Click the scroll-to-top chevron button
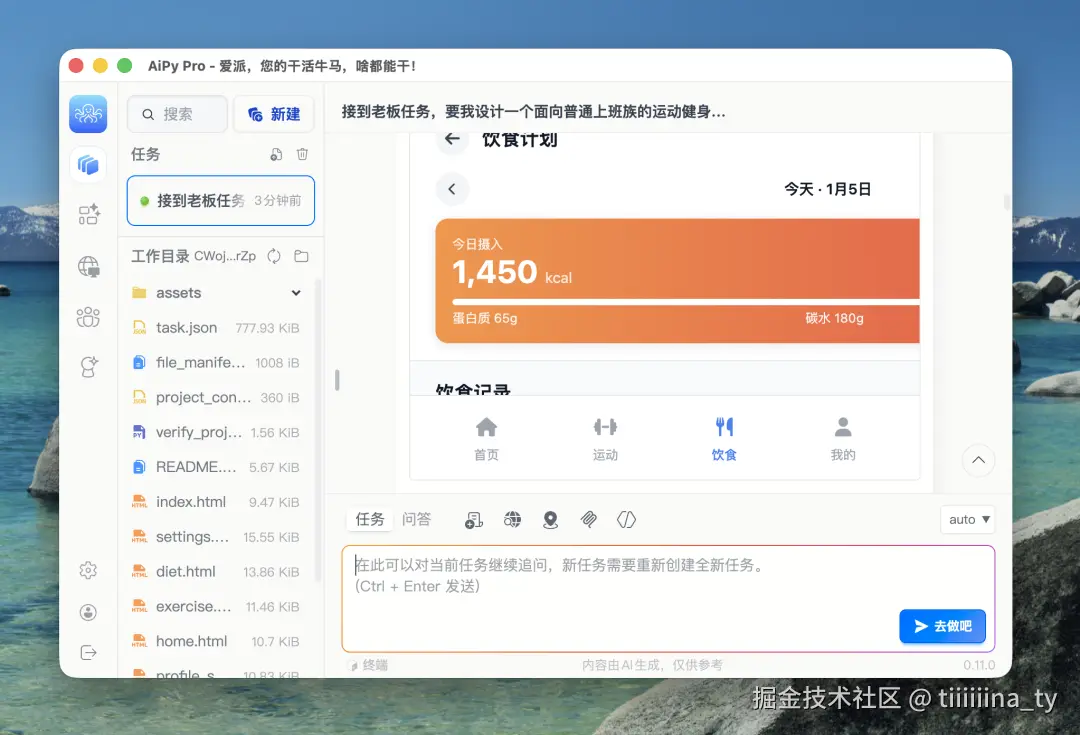 [x=978, y=460]
